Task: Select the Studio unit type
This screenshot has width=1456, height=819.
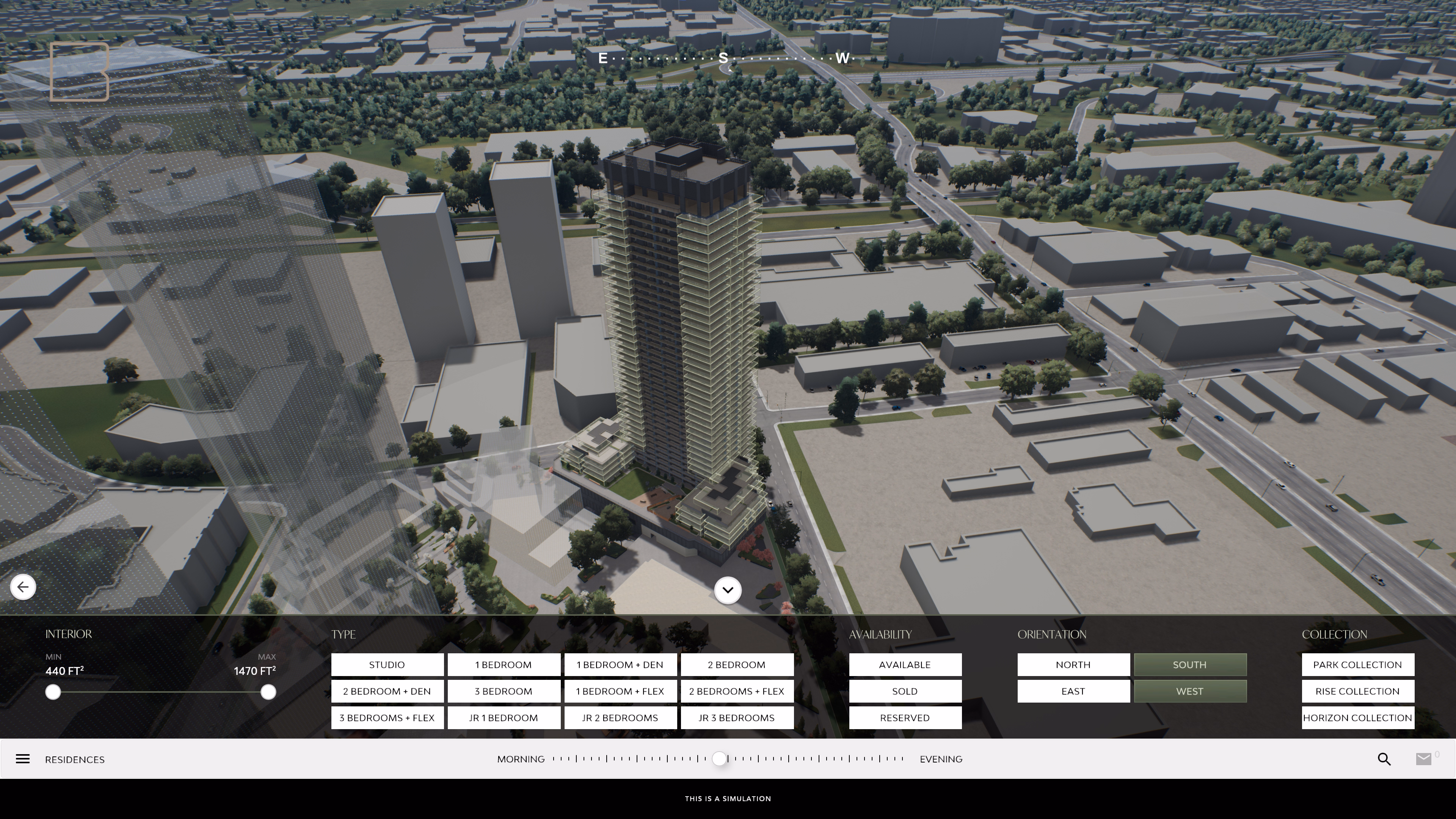Action: coord(387,665)
